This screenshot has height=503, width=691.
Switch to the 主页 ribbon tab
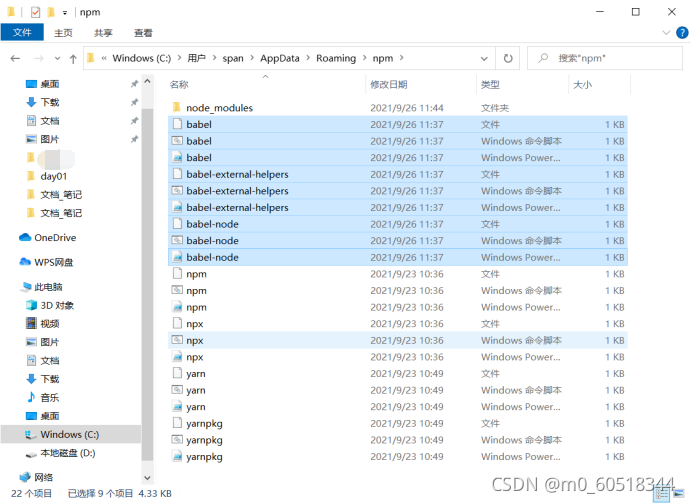pyautogui.click(x=63, y=33)
